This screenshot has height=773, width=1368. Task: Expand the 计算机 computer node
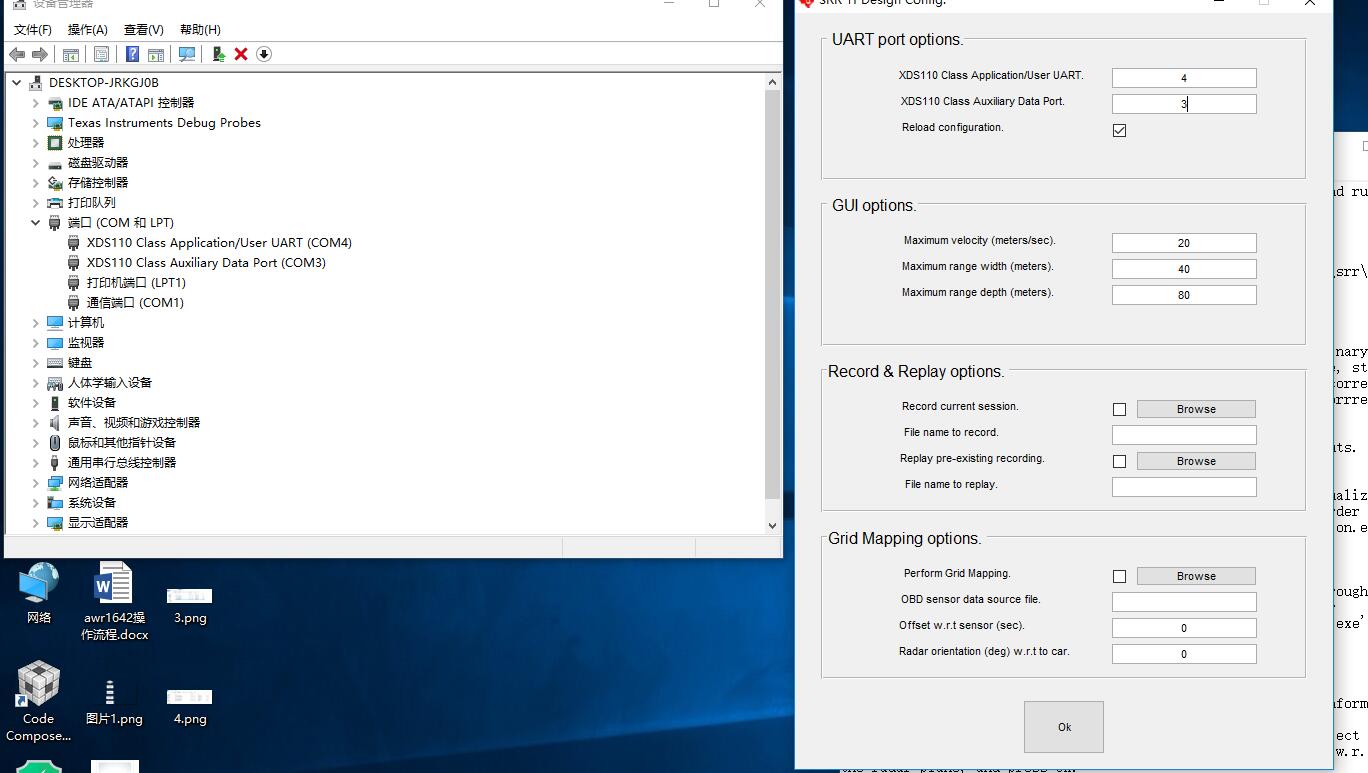36,323
